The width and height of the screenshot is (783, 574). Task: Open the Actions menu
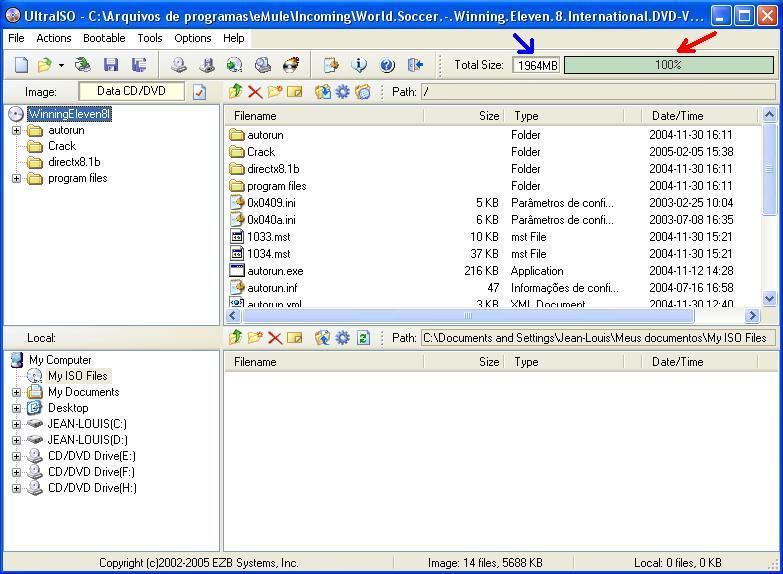[x=53, y=38]
